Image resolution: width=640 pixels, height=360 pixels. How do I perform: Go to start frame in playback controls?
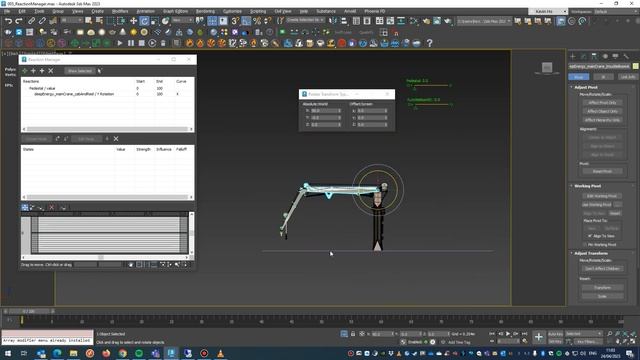click(492, 334)
